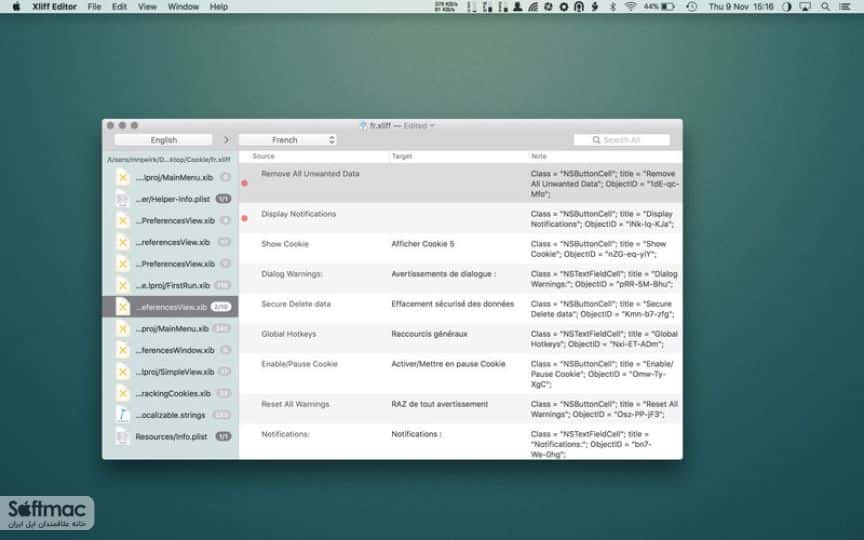Click target Activer/Mettre en pause Cookie
The height and width of the screenshot is (540, 864).
(x=449, y=364)
